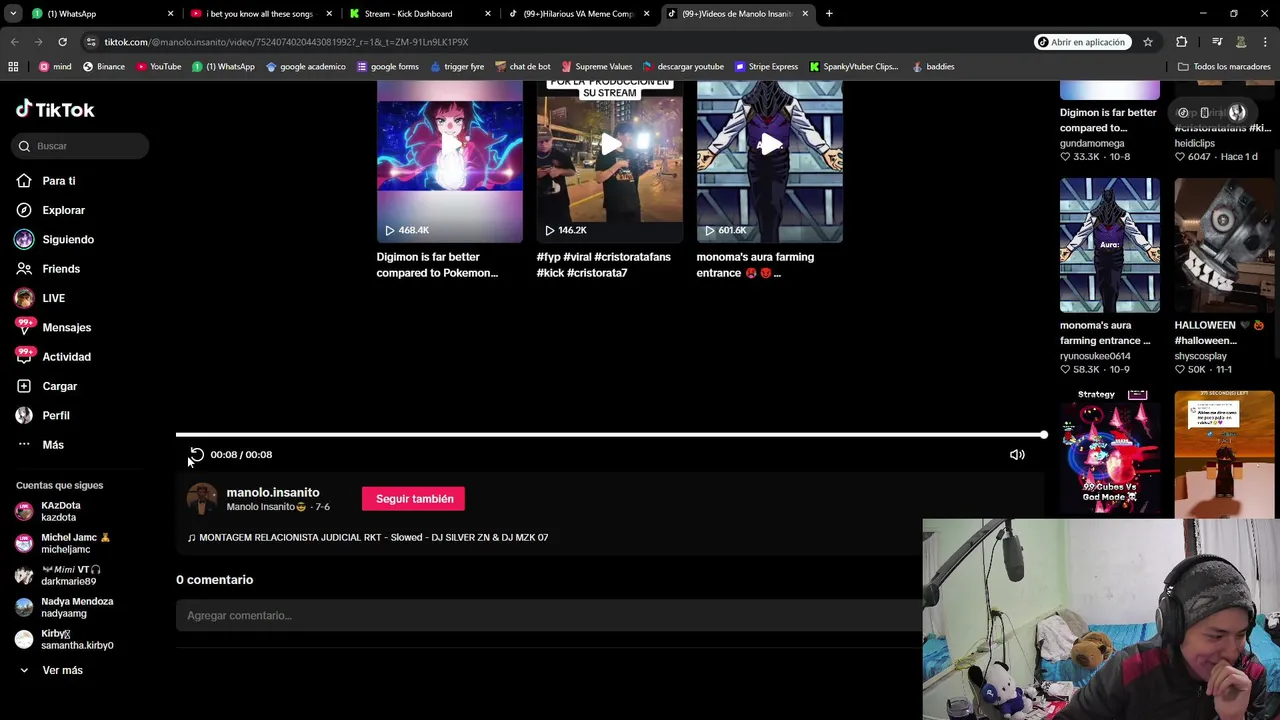Click manolo.insanito avatar picture
The height and width of the screenshot is (720, 1280).
pyautogui.click(x=202, y=499)
